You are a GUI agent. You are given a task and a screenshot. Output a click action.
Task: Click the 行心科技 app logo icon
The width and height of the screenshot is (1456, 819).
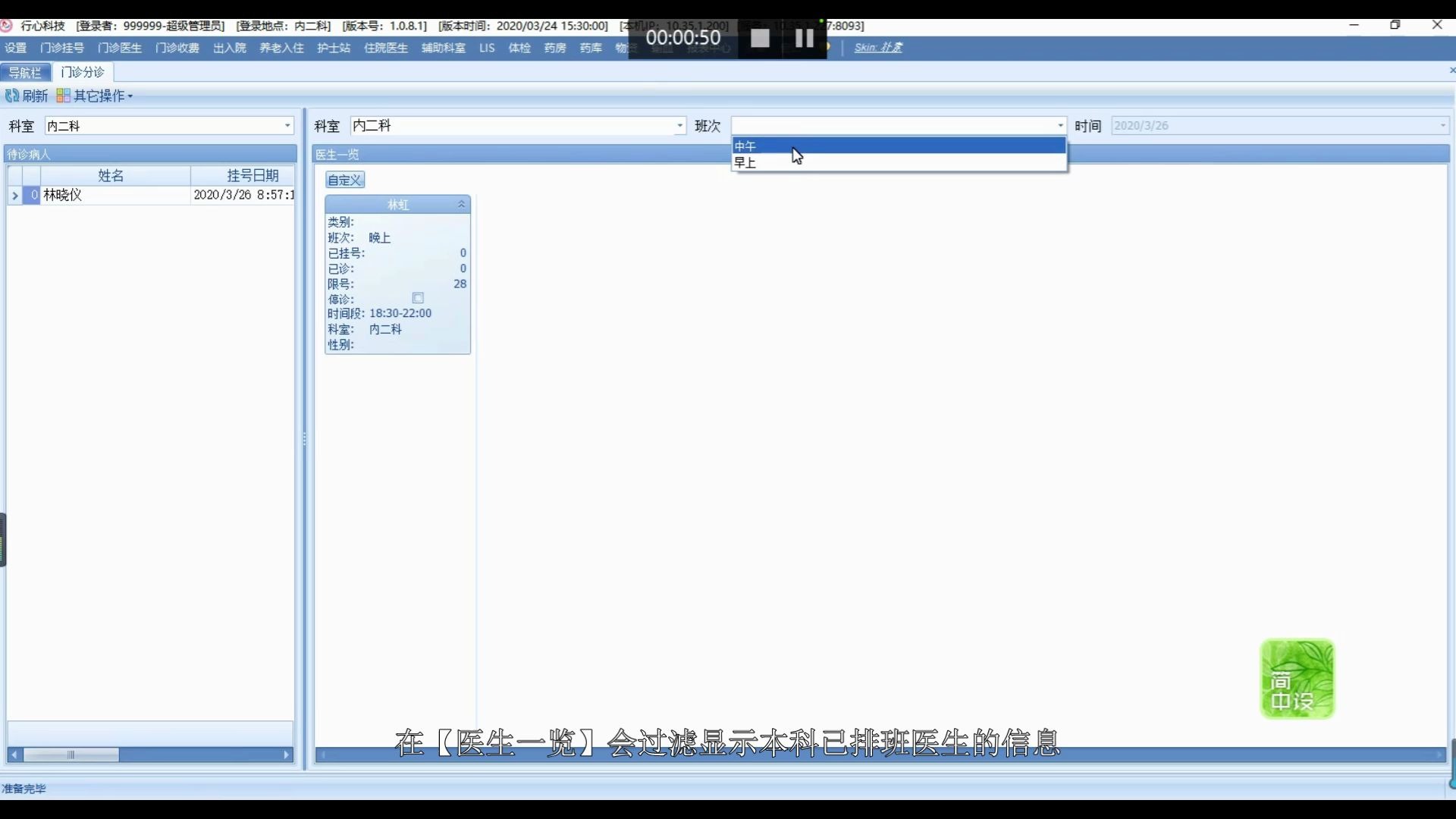(x=7, y=26)
